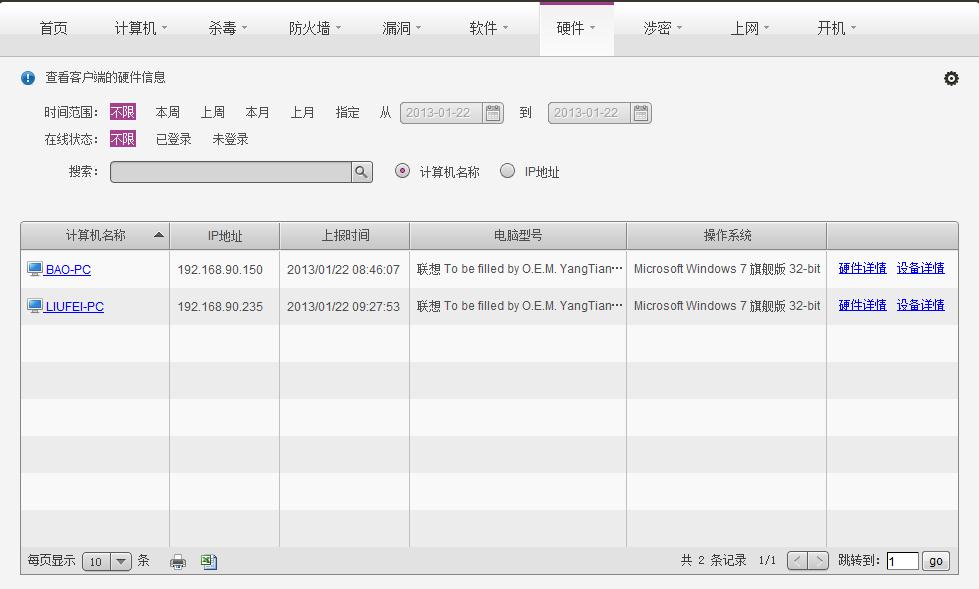Expand the 硬件 menu

click(576, 28)
